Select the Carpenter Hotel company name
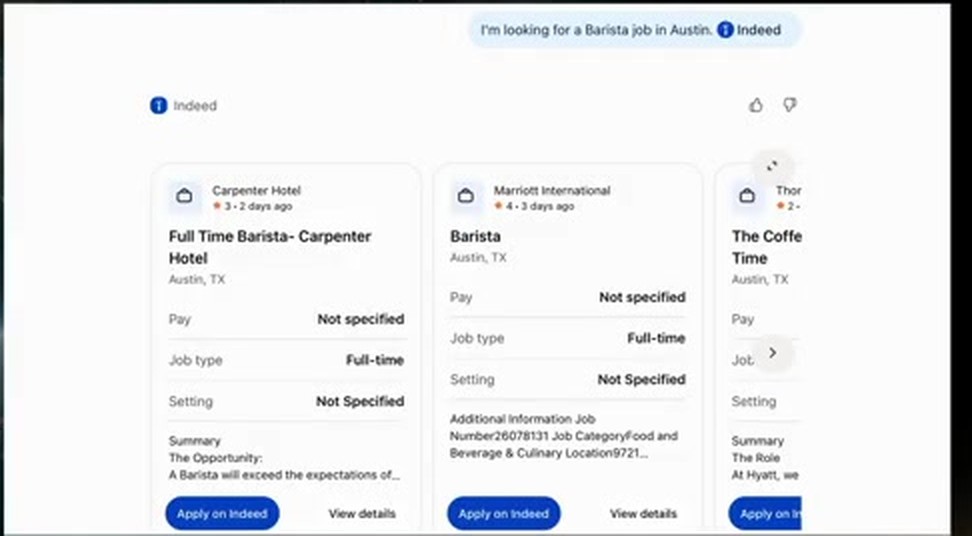972x536 pixels. tap(257, 190)
